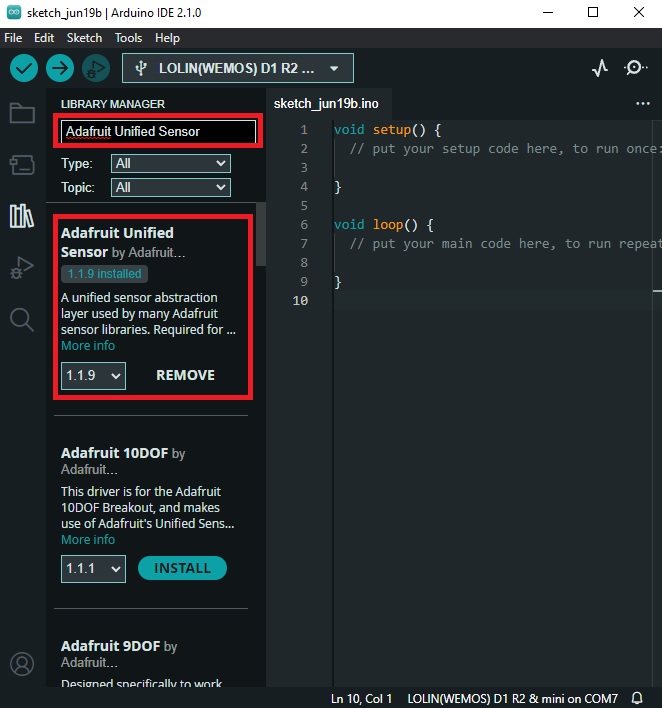Open More info link for Adafruit 10DOF
This screenshot has width=662, height=708.
coord(88,539)
